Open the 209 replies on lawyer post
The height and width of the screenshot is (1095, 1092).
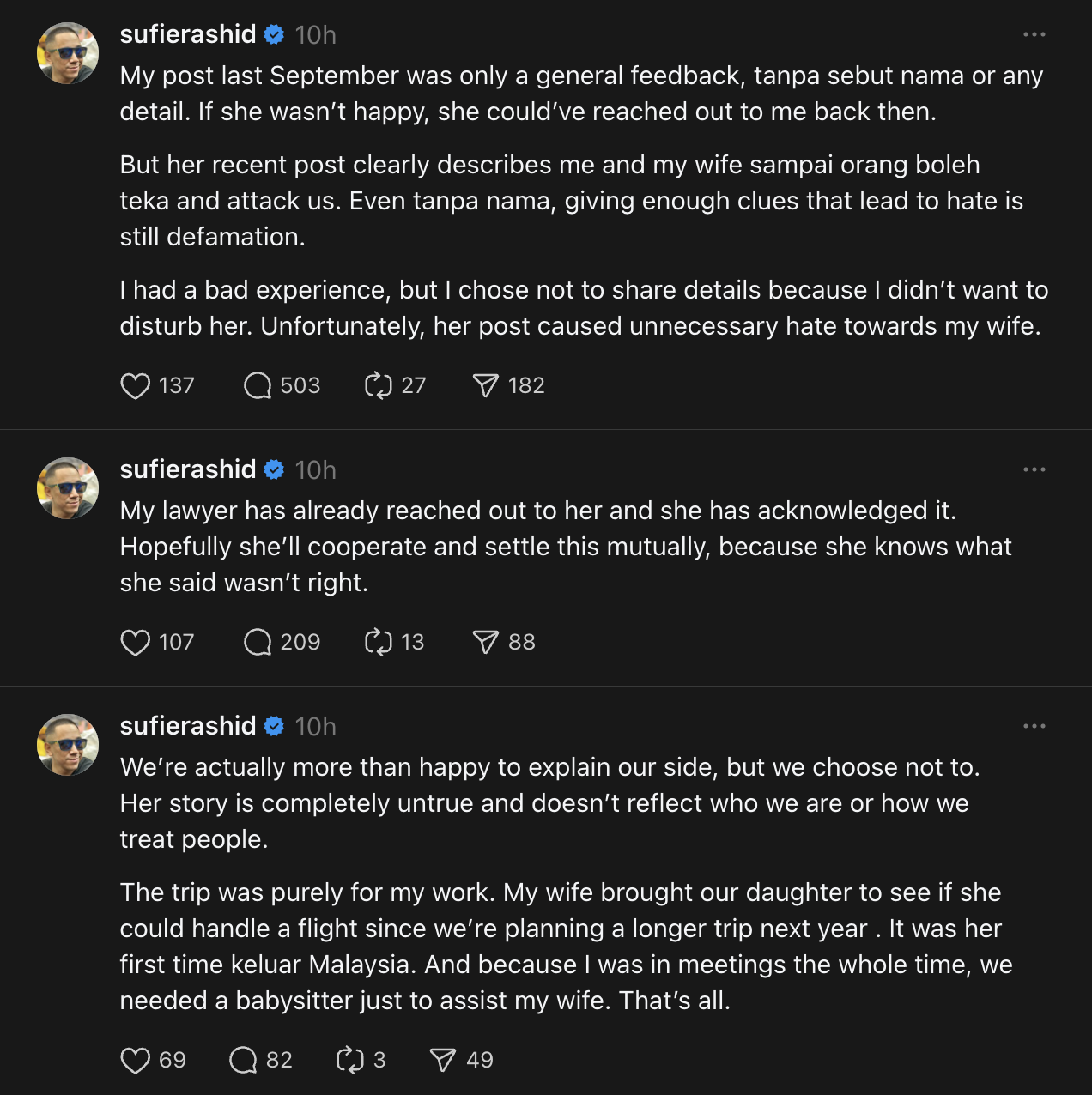coord(258,643)
